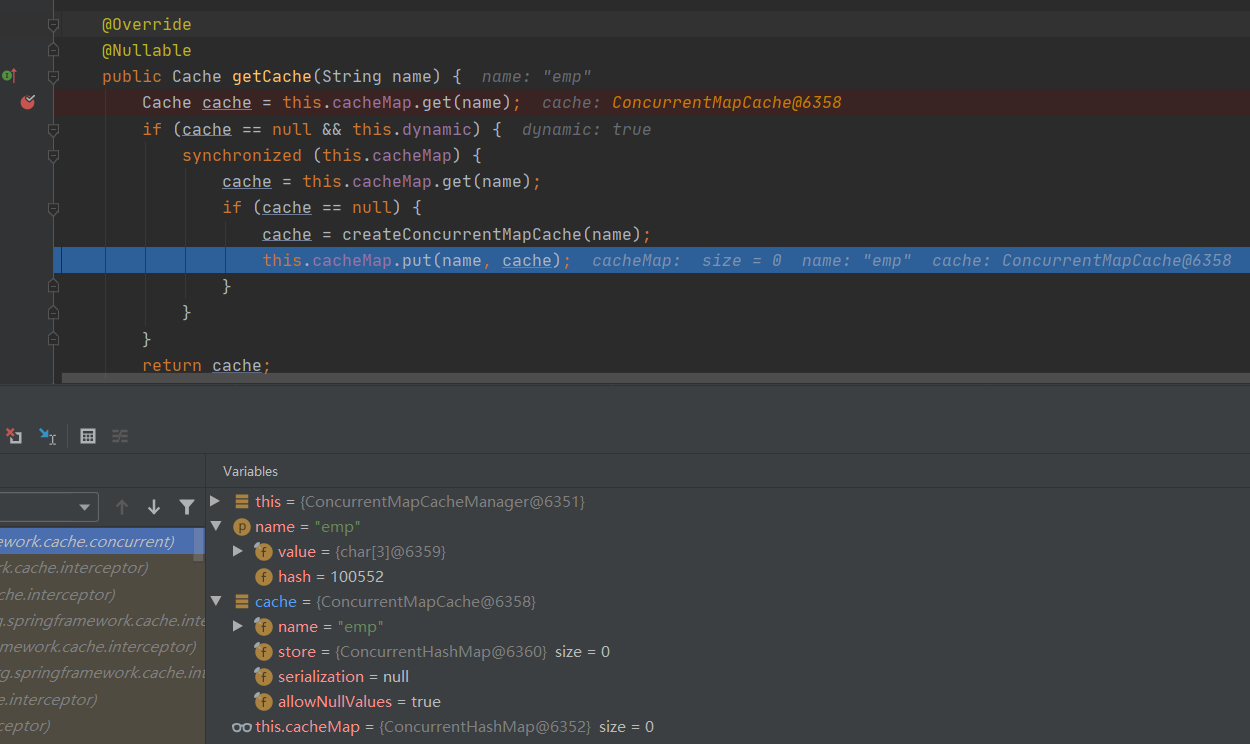
Task: Expand the 'value = {char[3]@6359}' node
Action: tap(238, 551)
